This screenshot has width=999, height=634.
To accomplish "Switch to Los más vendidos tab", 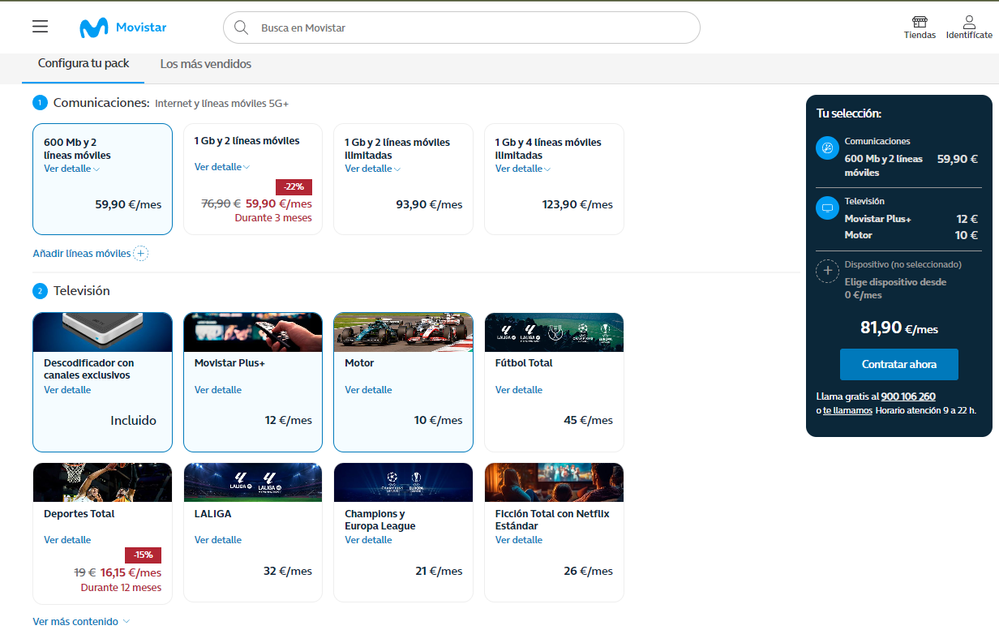I will click(205, 64).
